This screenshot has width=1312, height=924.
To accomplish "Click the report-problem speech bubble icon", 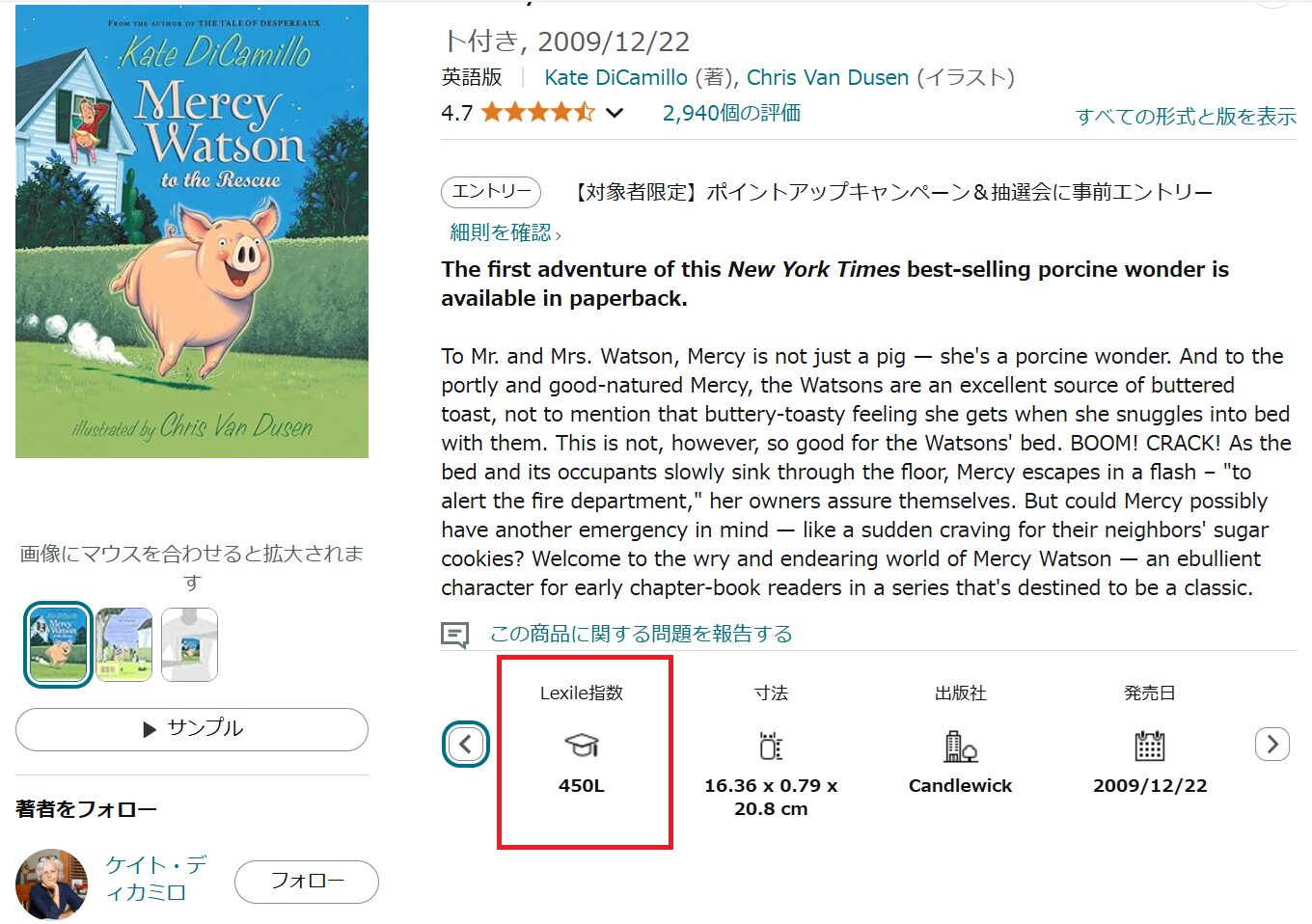I will [x=454, y=635].
